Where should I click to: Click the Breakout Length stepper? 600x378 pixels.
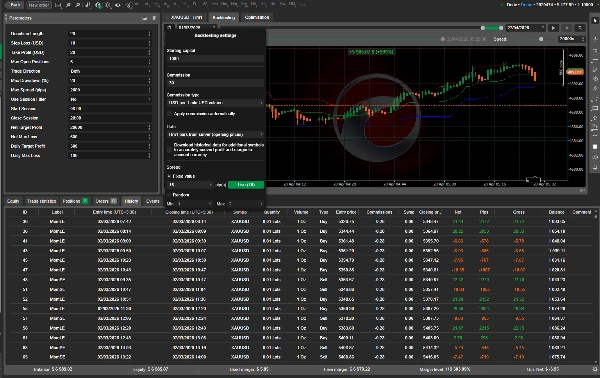[149, 34]
